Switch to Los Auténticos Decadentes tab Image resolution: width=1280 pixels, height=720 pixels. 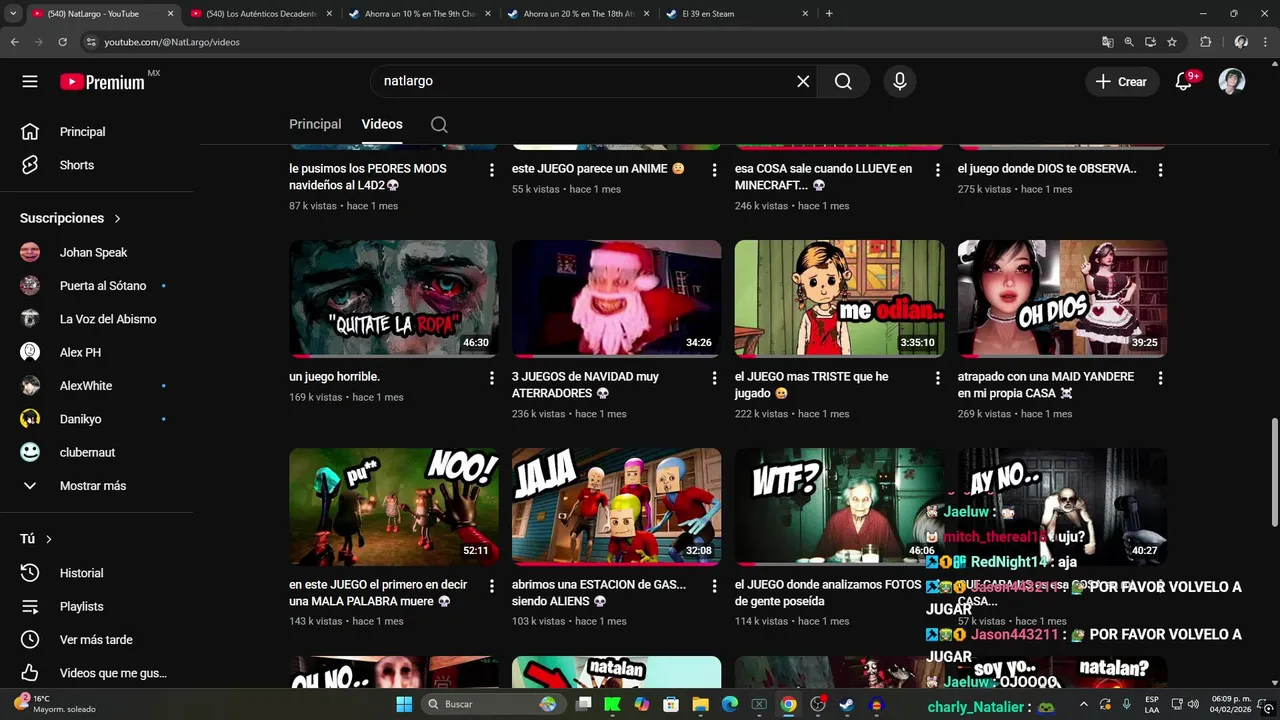tap(261, 14)
